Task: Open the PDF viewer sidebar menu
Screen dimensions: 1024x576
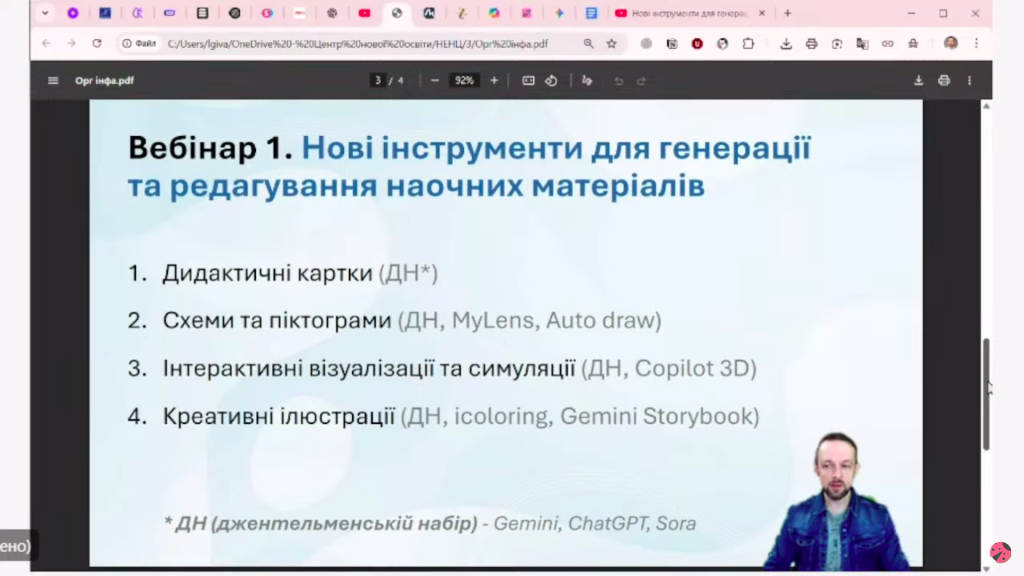Action: (x=53, y=81)
